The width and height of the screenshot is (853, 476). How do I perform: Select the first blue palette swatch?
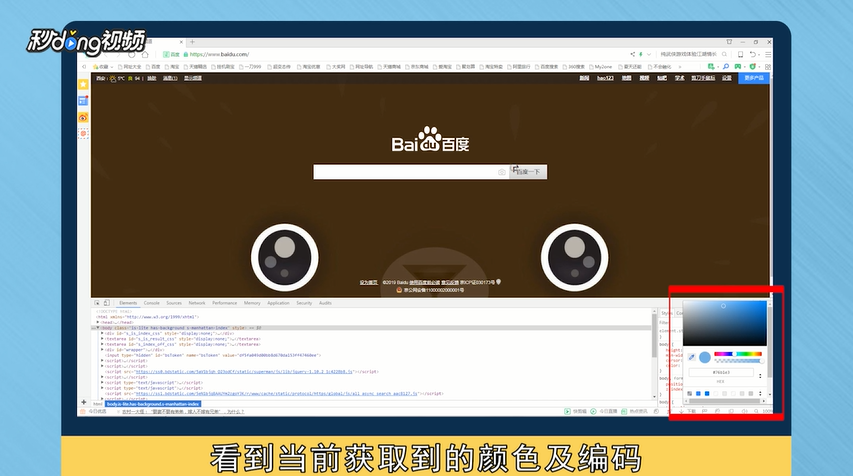click(698, 393)
